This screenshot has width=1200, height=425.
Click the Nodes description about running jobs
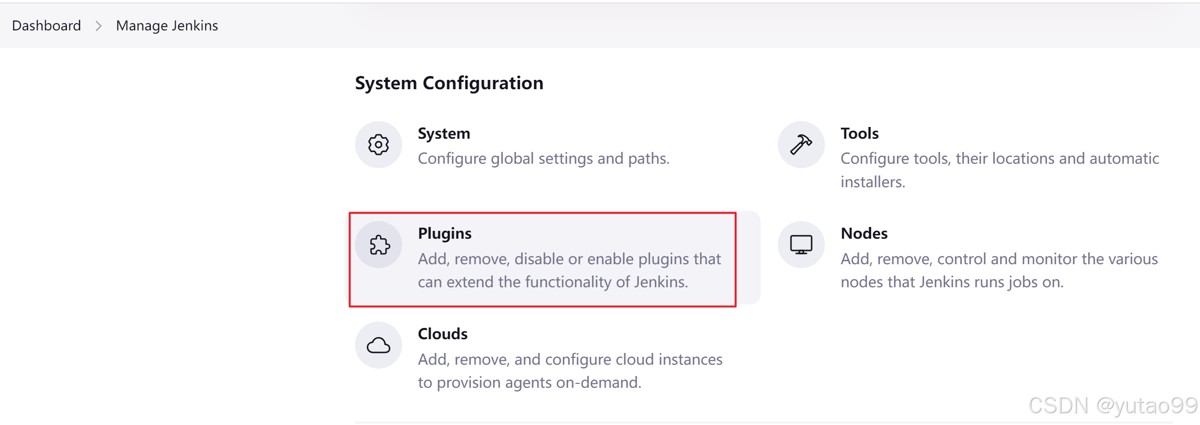coord(999,270)
